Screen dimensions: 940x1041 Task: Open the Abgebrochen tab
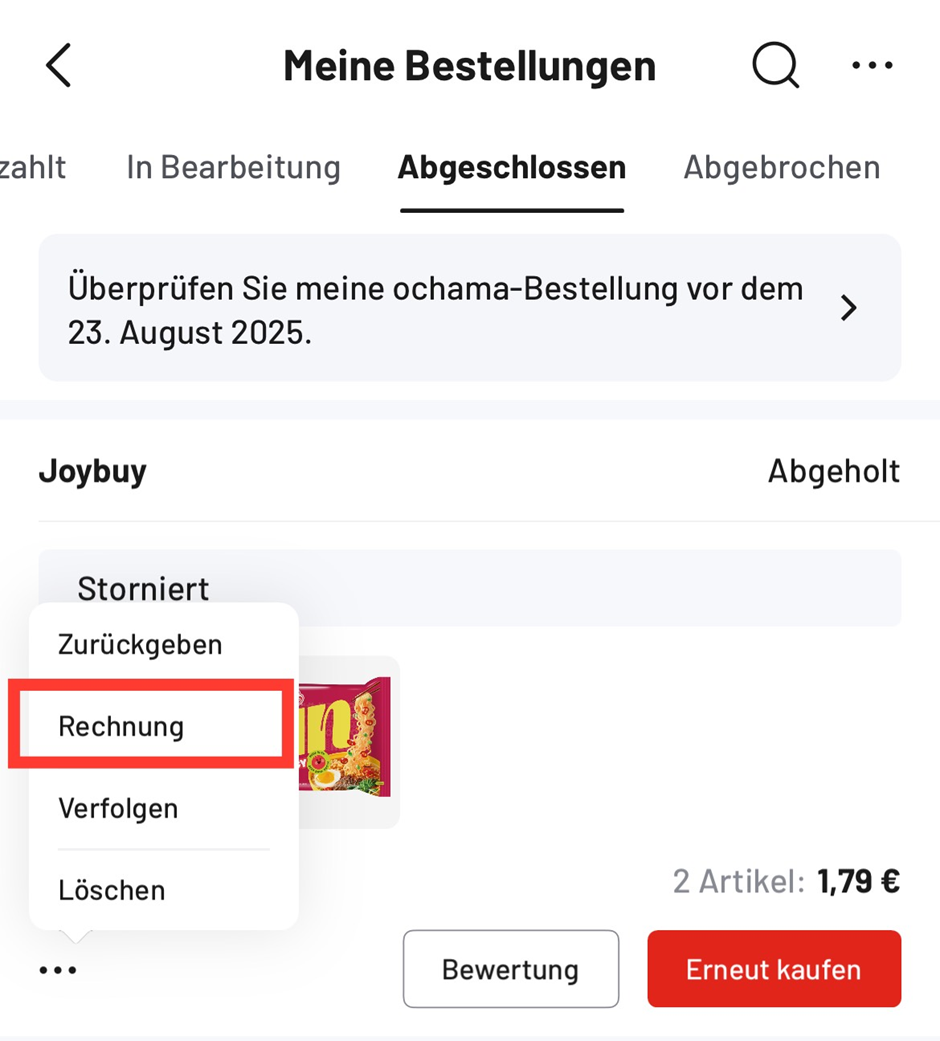pos(781,167)
